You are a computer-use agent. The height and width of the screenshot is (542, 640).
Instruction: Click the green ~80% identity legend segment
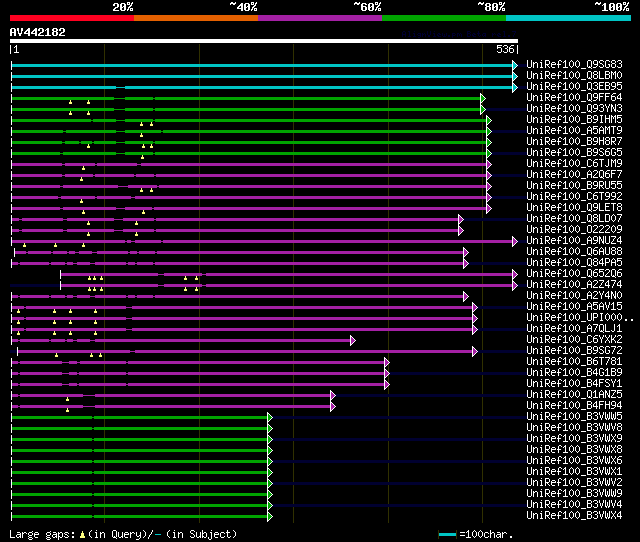click(x=444, y=18)
